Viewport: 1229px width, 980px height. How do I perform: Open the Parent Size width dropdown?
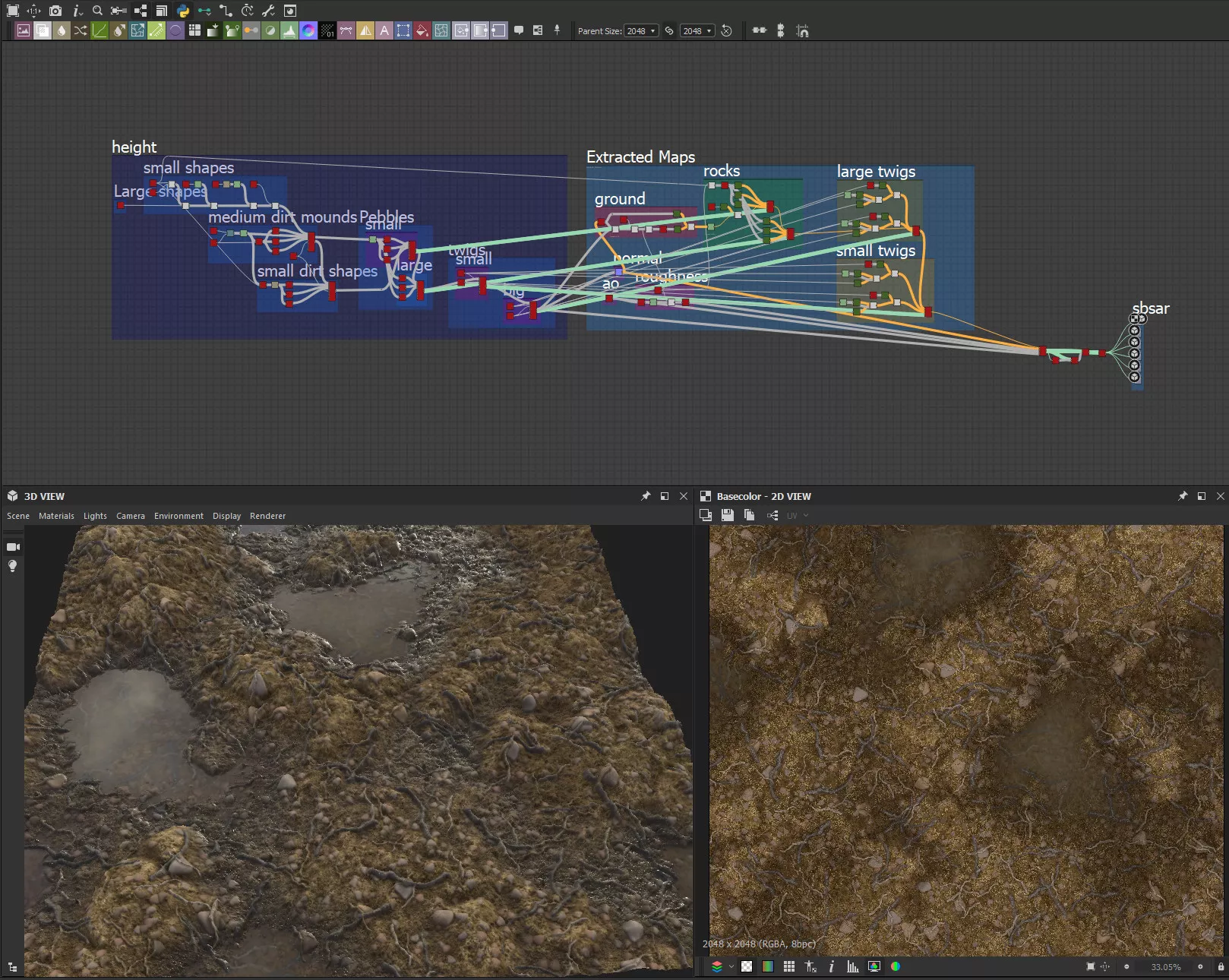pyautogui.click(x=641, y=31)
